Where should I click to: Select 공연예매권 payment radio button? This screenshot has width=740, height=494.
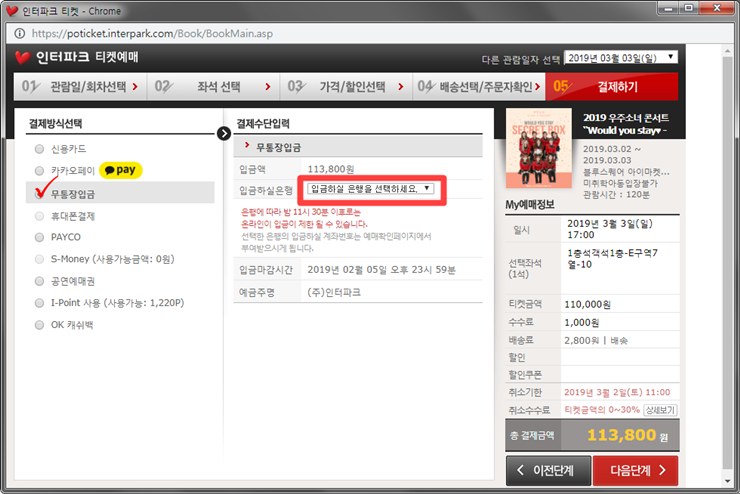click(40, 281)
